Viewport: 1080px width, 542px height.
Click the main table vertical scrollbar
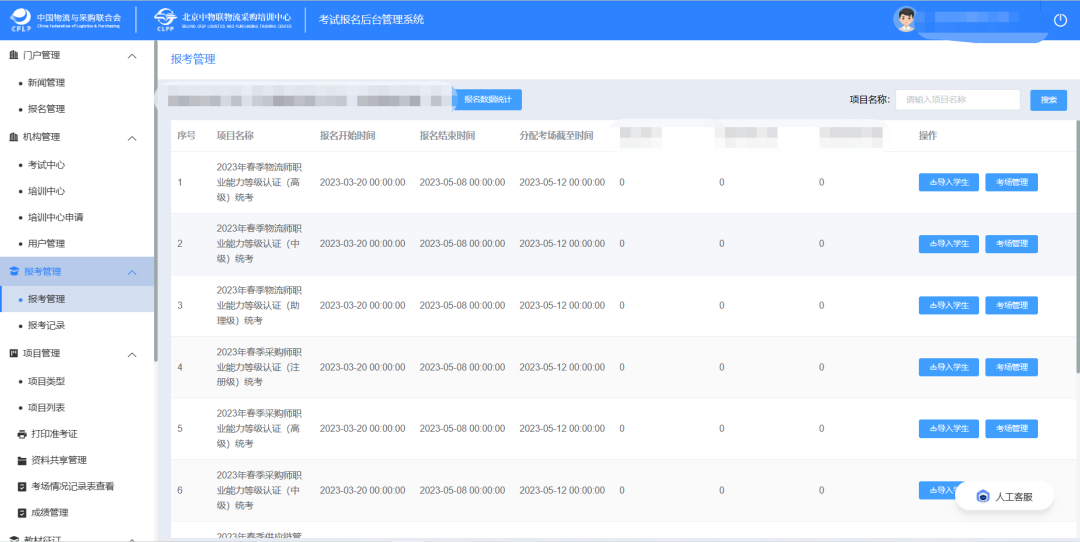1077,248
